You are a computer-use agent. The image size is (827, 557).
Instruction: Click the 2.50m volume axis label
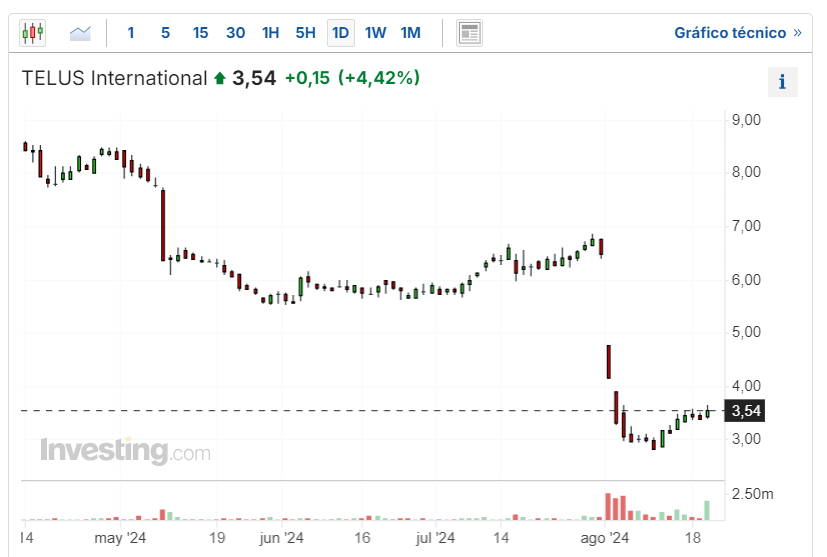(753, 494)
